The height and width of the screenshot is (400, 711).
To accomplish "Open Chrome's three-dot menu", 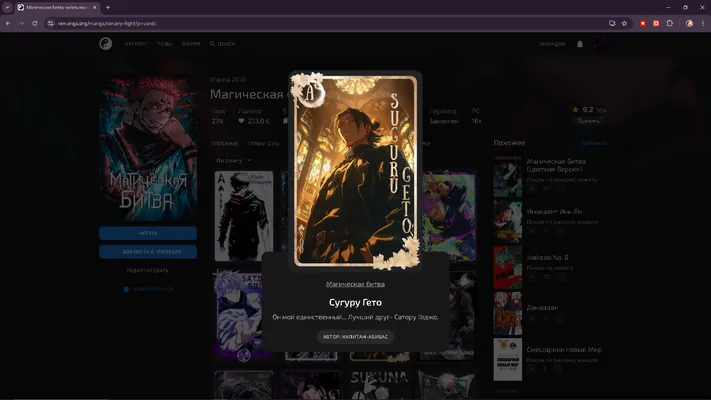I will [x=703, y=23].
